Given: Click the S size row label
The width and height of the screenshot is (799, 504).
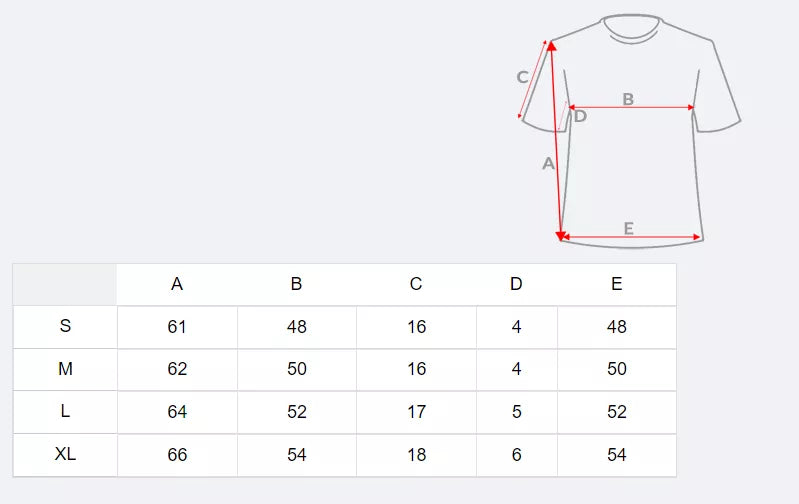Looking at the screenshot, I should click(x=65, y=326).
